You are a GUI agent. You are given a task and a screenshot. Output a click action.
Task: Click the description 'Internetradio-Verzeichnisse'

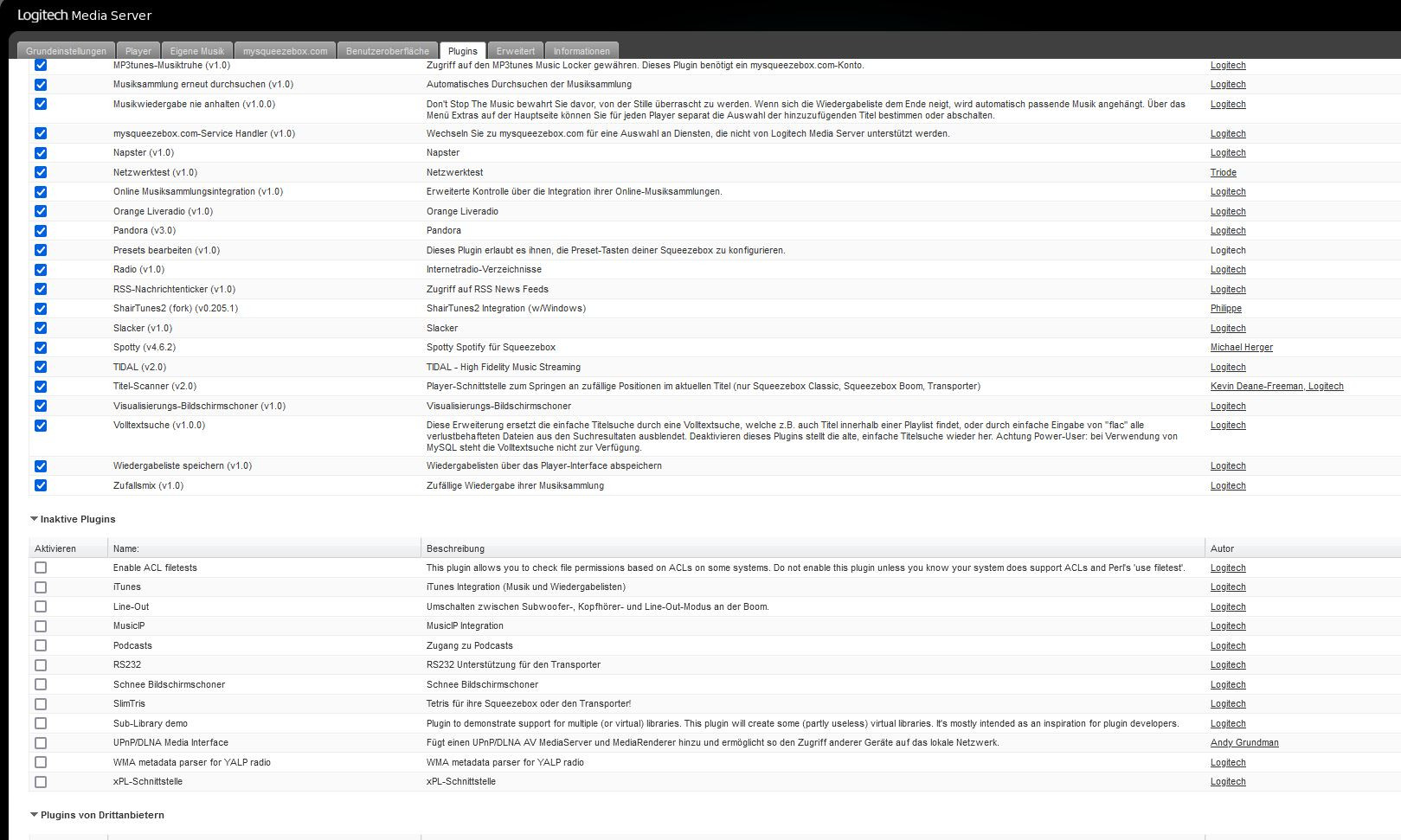pos(484,270)
